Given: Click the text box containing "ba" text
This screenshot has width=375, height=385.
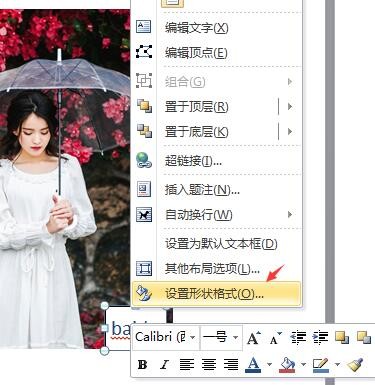Looking at the screenshot, I should coord(119,328).
